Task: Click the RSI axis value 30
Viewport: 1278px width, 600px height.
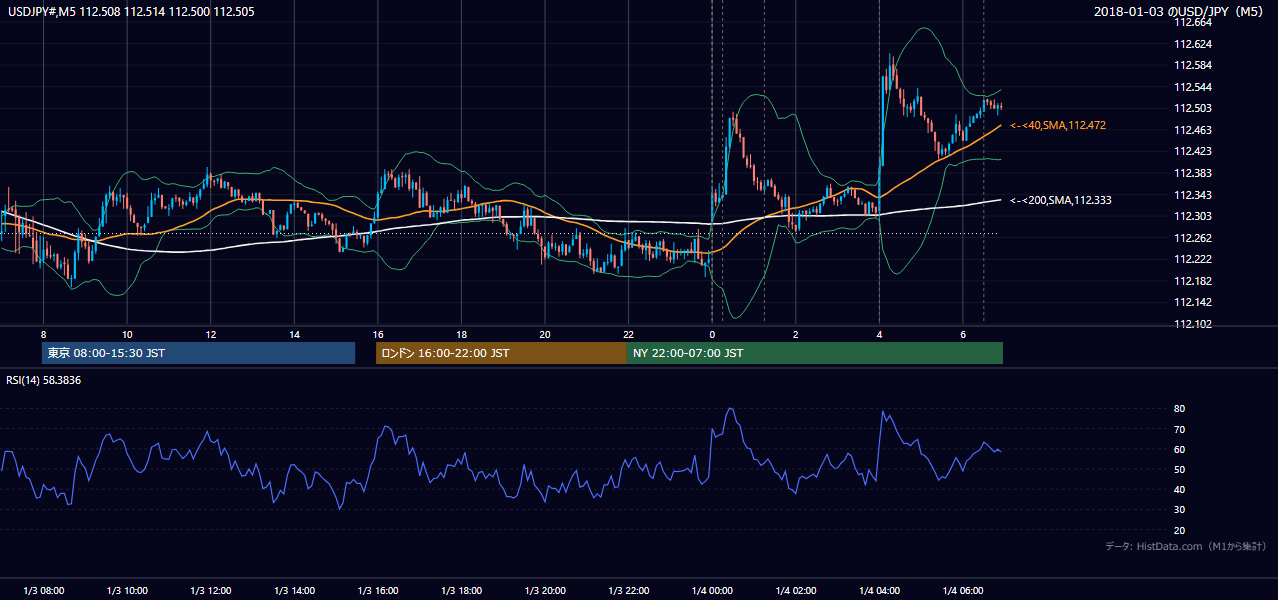Action: click(x=1180, y=510)
